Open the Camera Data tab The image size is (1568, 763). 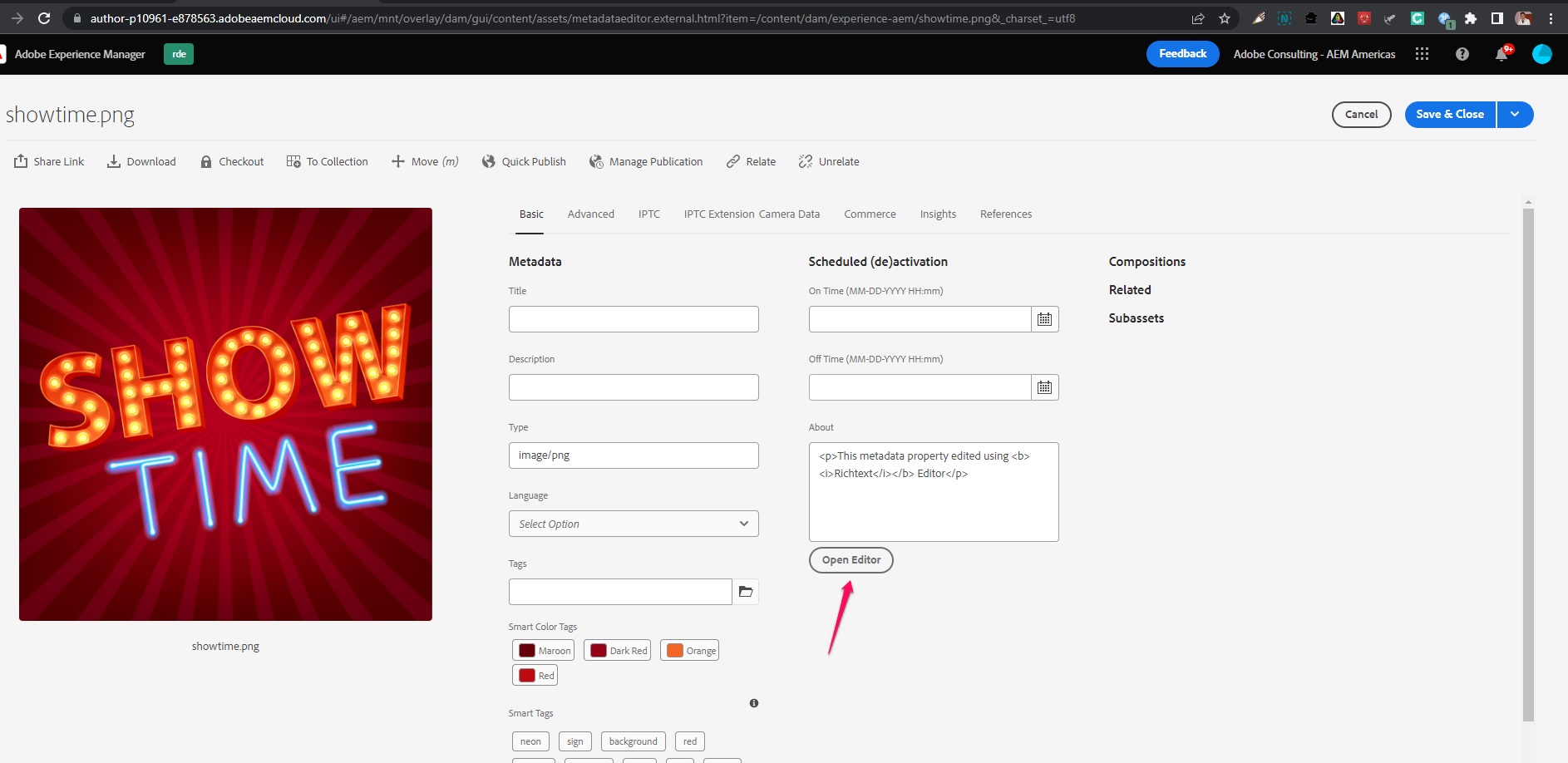[789, 214]
